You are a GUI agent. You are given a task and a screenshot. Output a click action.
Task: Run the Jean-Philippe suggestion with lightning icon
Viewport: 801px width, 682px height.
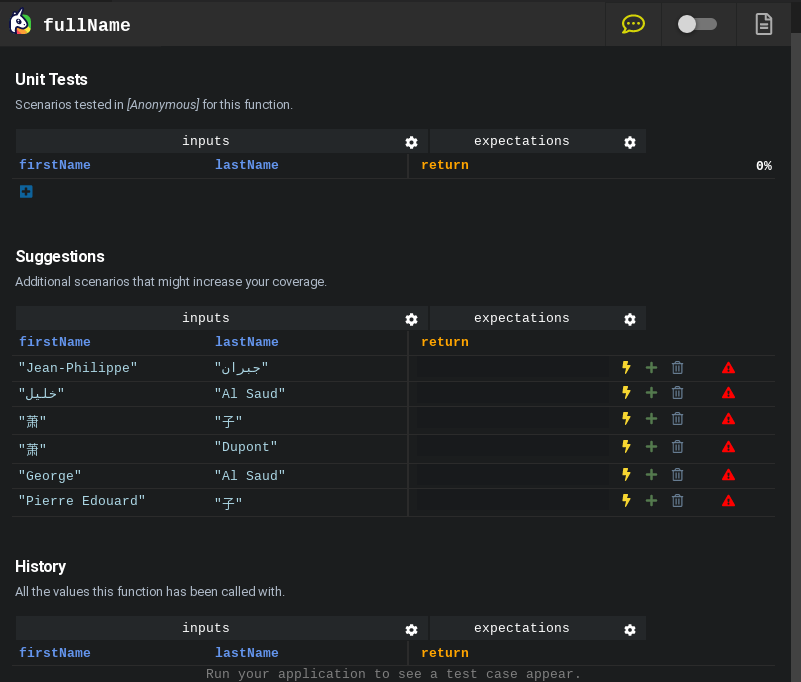(627, 368)
